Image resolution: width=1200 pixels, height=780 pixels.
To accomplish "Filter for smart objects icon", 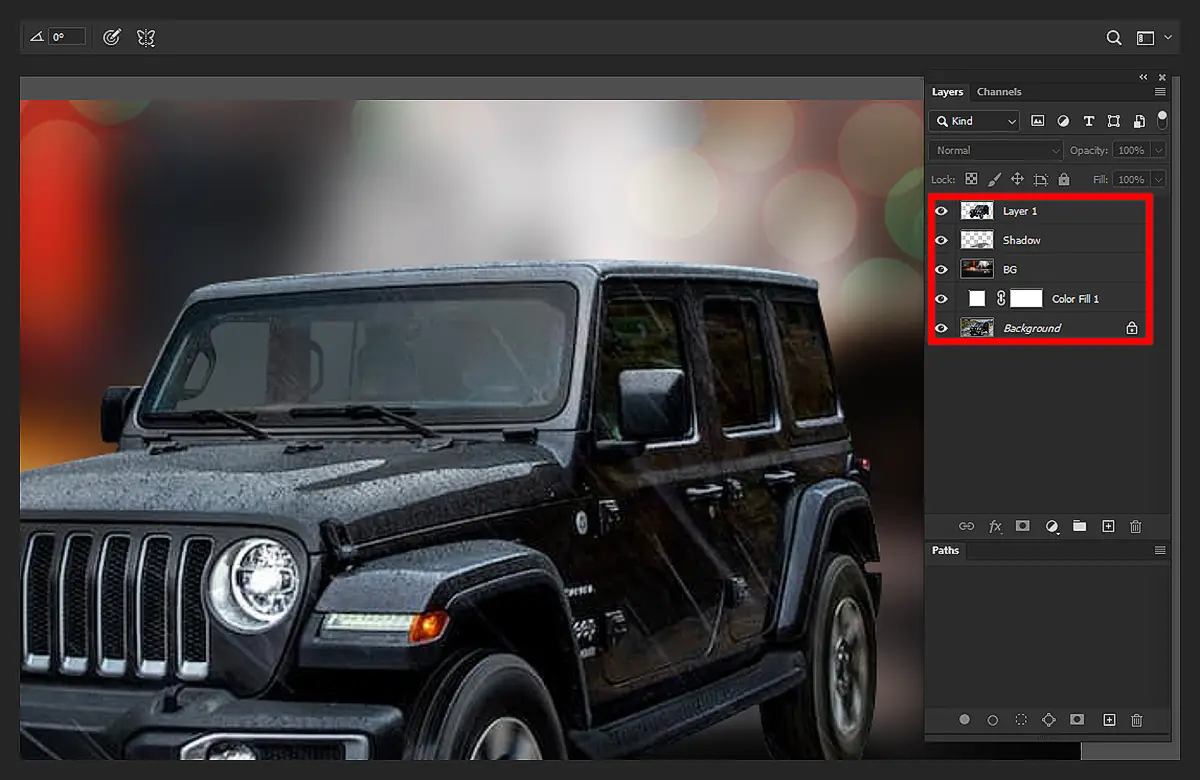I will [1139, 122].
